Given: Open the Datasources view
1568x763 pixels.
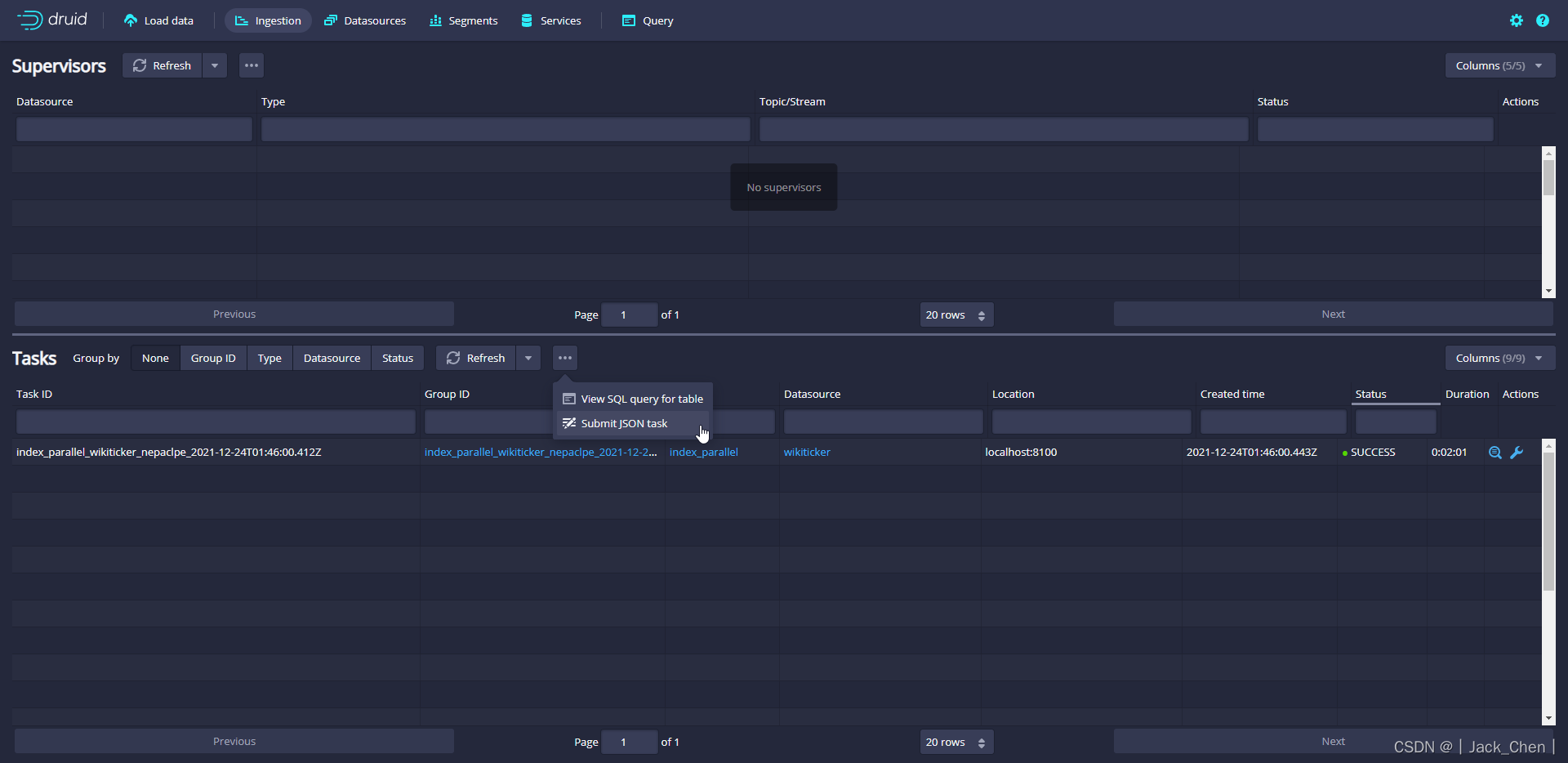Looking at the screenshot, I should 365,20.
